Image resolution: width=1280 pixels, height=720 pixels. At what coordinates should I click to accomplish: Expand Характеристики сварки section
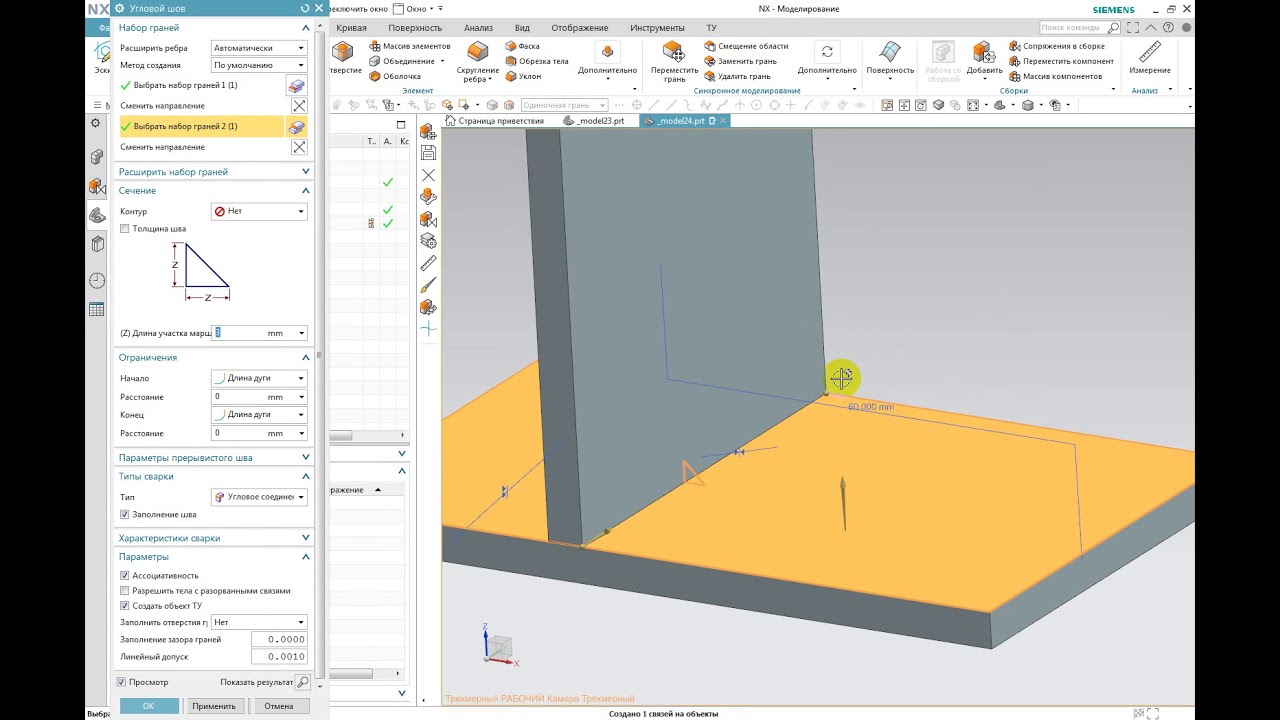click(214, 538)
